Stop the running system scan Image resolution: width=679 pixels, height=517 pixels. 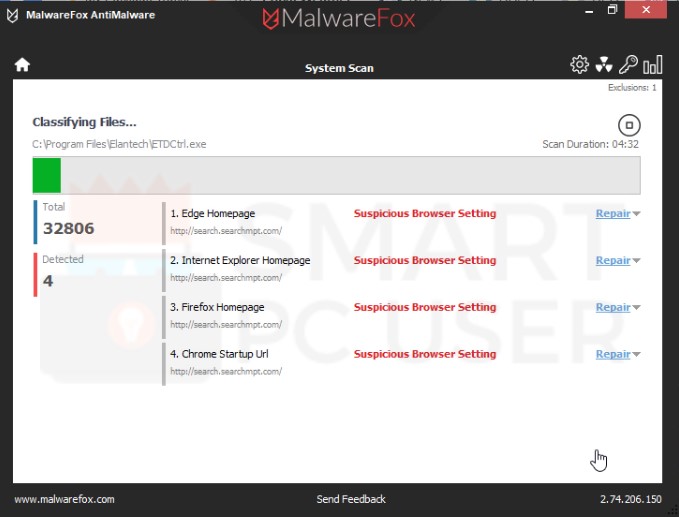[x=629, y=126]
